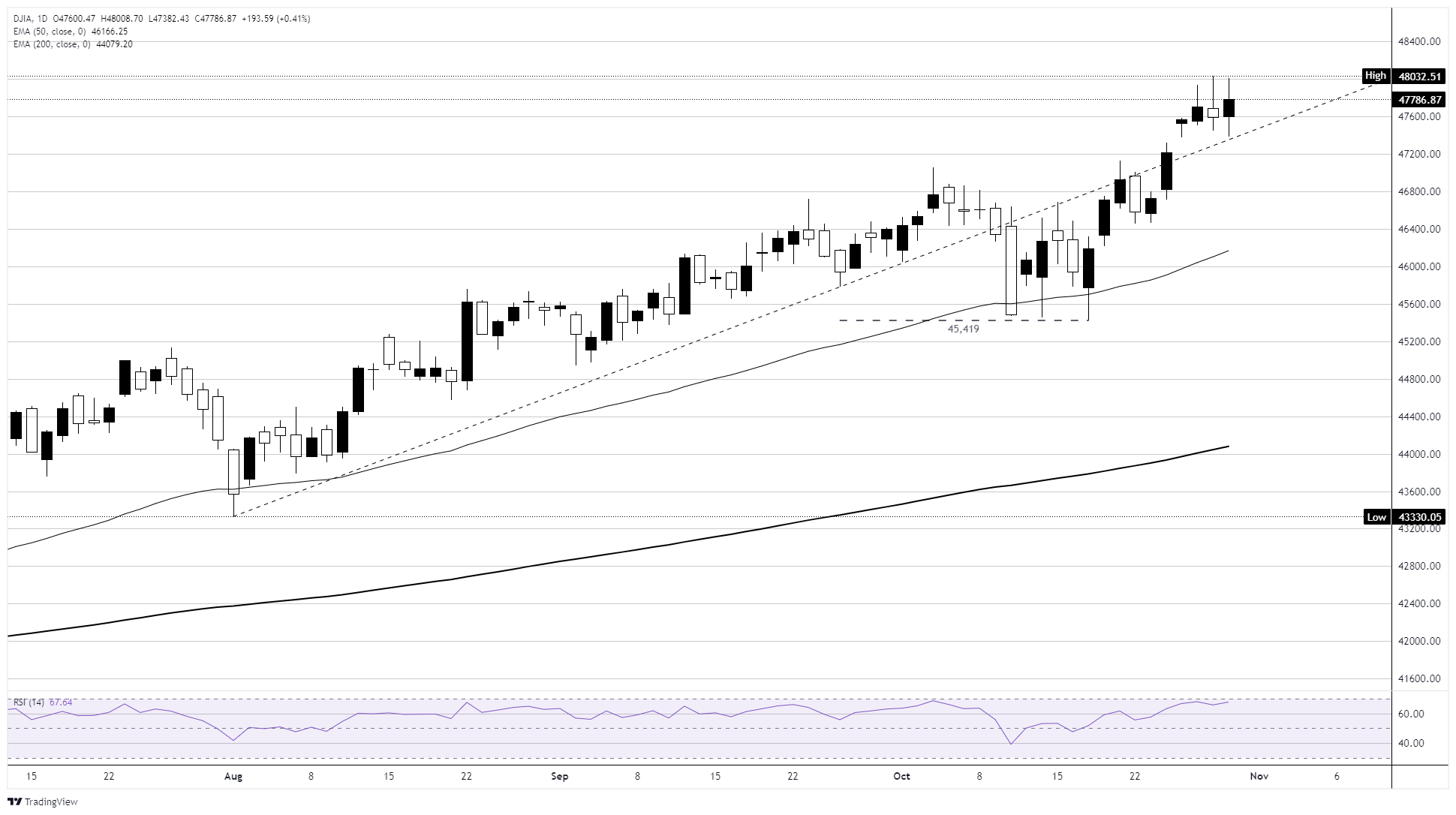Viewport: 1456px width, 815px height.
Task: Click the 45,419 support level annotation
Action: pos(963,329)
